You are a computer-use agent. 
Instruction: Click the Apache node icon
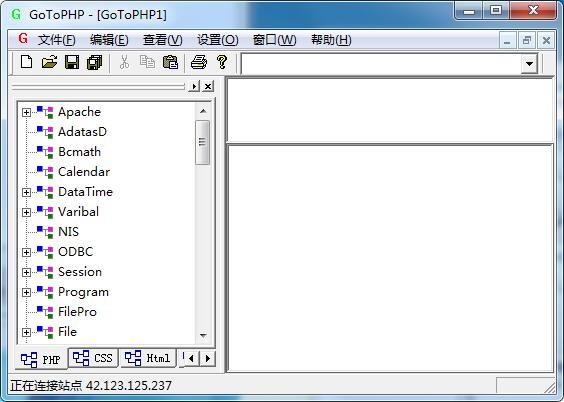tap(45, 112)
